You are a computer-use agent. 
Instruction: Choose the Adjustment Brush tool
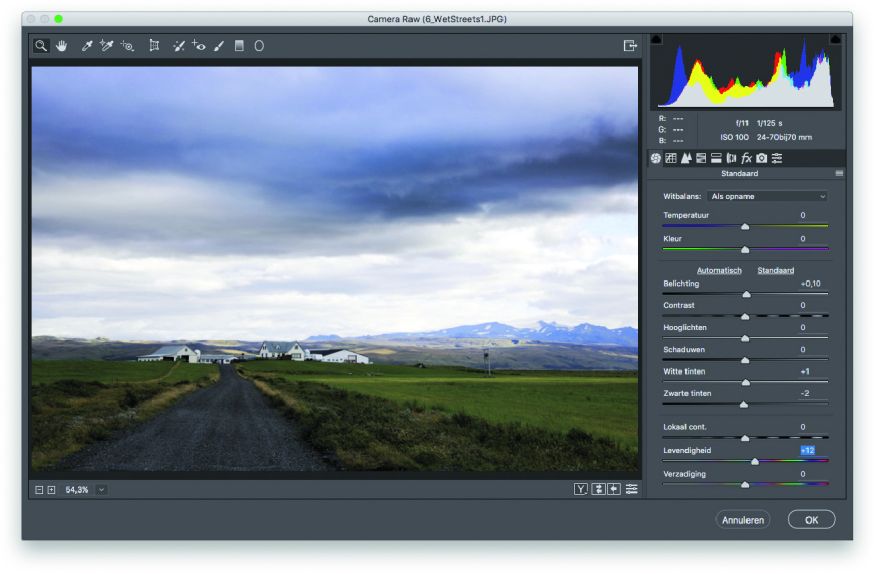219,46
